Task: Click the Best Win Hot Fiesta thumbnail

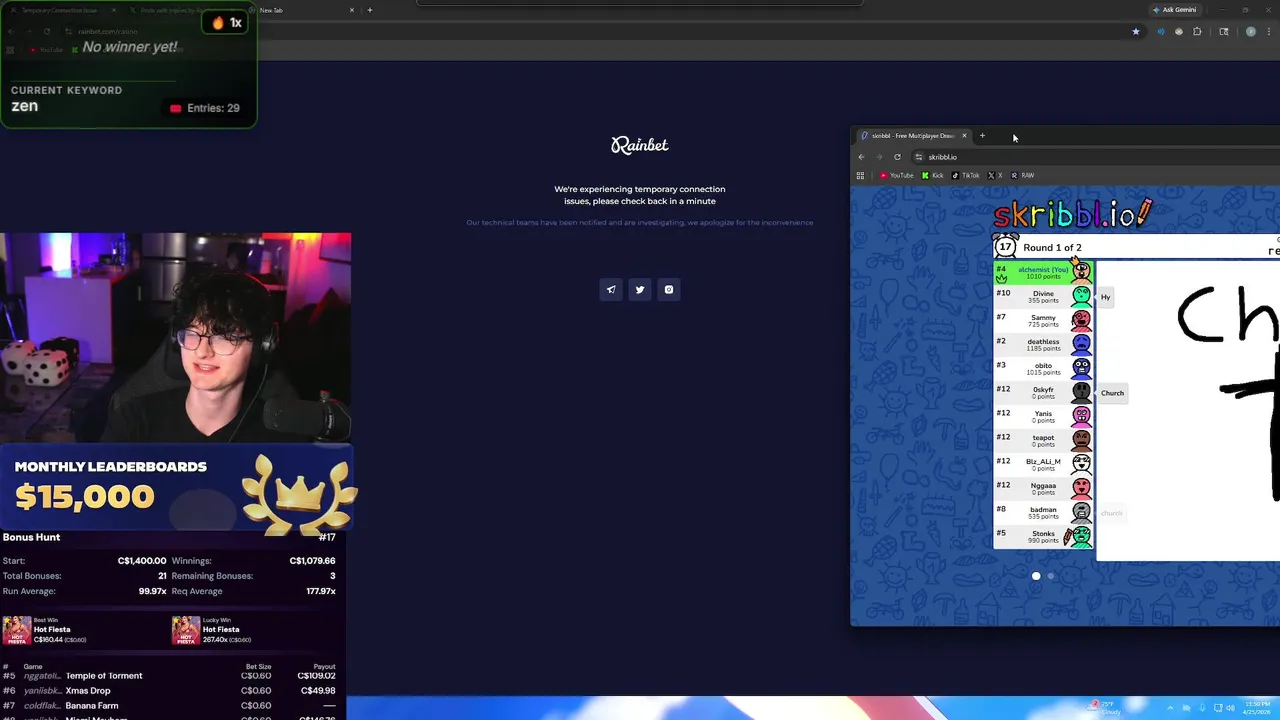Action: click(17, 630)
